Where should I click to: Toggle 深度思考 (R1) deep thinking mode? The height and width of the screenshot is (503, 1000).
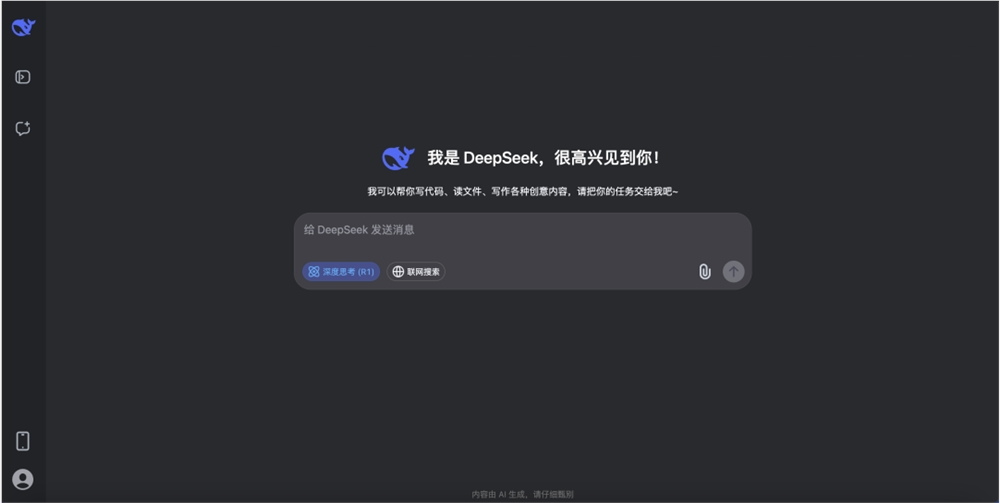341,272
